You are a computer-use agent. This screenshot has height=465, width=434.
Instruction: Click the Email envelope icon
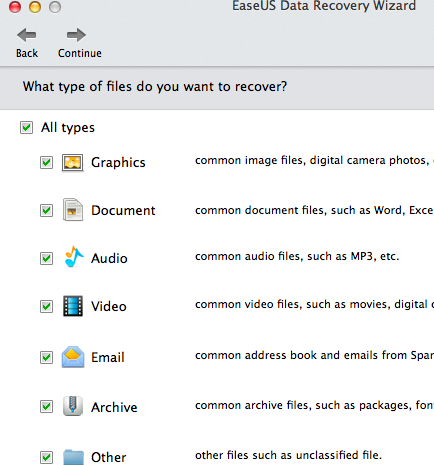click(73, 357)
